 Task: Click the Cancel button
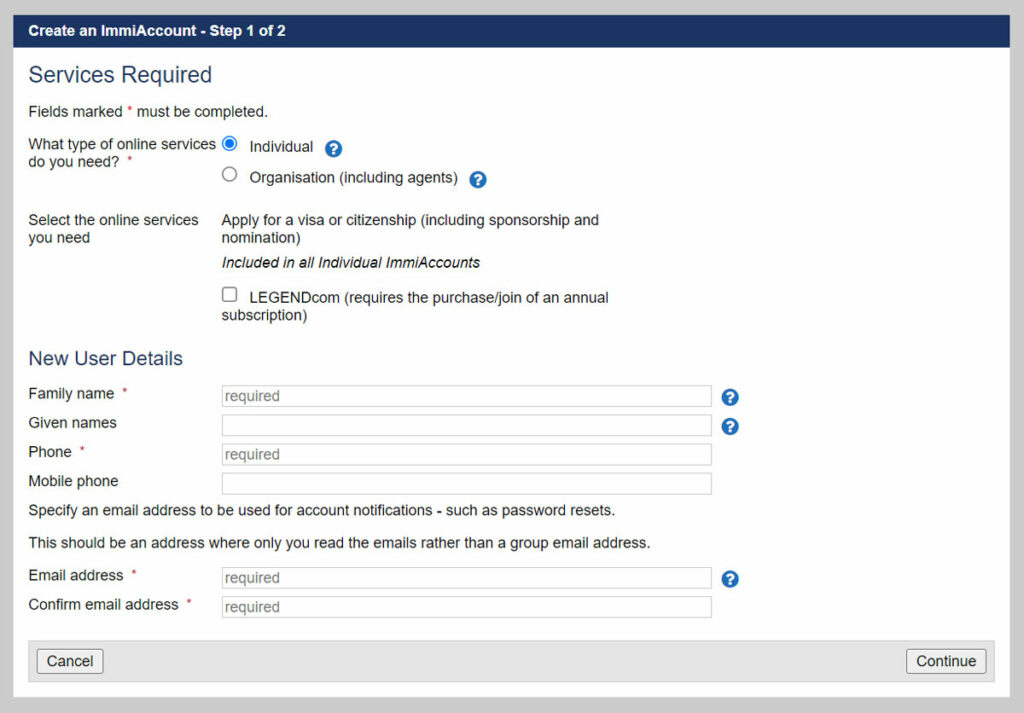tap(70, 661)
